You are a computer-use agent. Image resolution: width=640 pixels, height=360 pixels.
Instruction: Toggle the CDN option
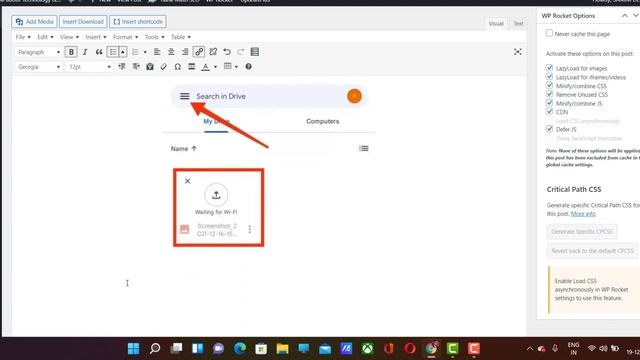click(x=549, y=111)
